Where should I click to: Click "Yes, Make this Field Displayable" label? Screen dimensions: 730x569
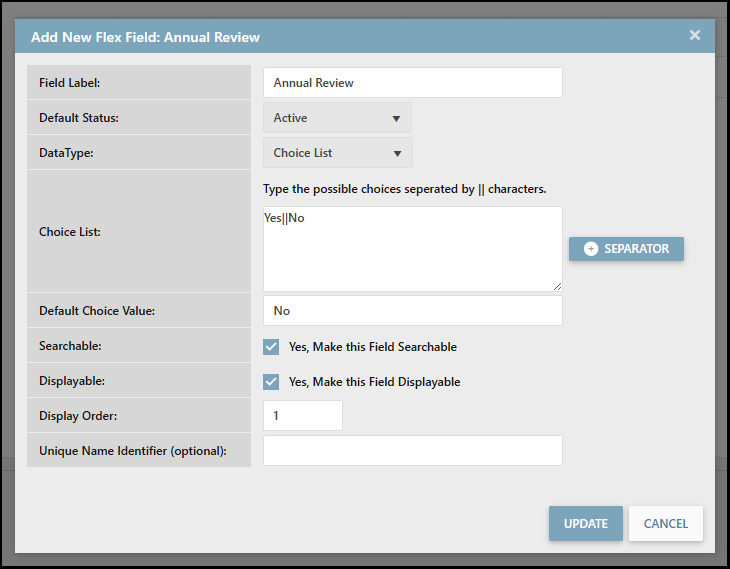[x=374, y=382]
